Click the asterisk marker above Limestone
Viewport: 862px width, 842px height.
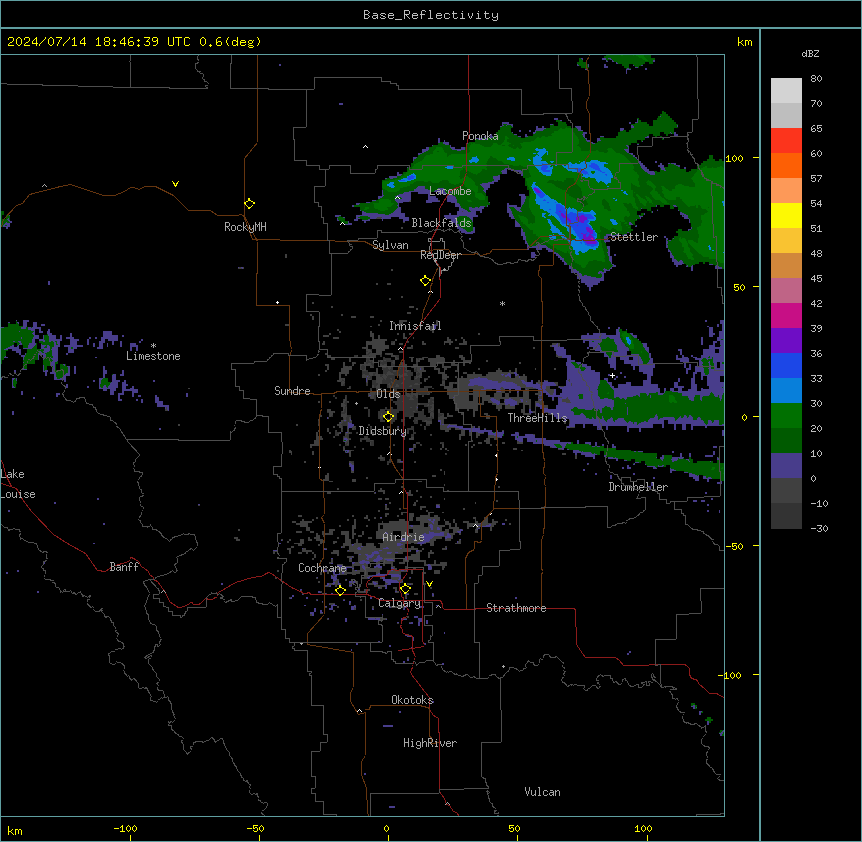[153, 346]
